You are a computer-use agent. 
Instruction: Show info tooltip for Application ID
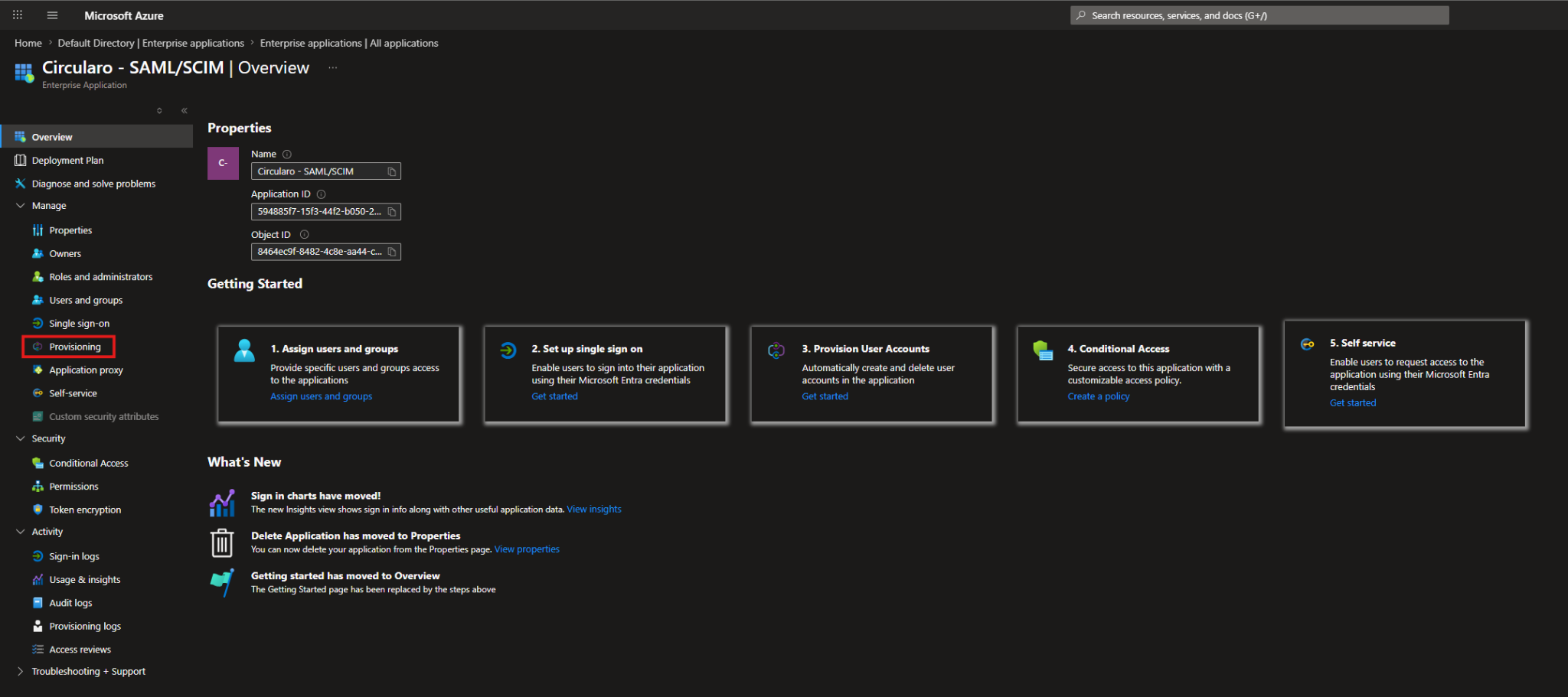tap(322, 194)
